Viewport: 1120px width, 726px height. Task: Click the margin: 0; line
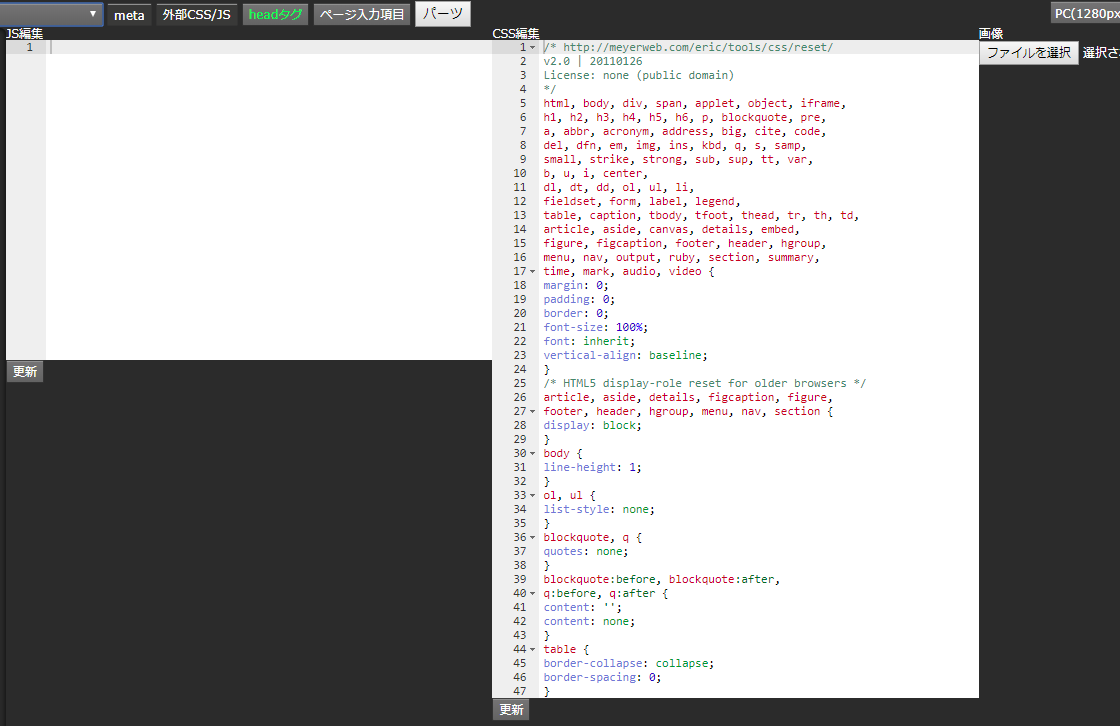576,285
